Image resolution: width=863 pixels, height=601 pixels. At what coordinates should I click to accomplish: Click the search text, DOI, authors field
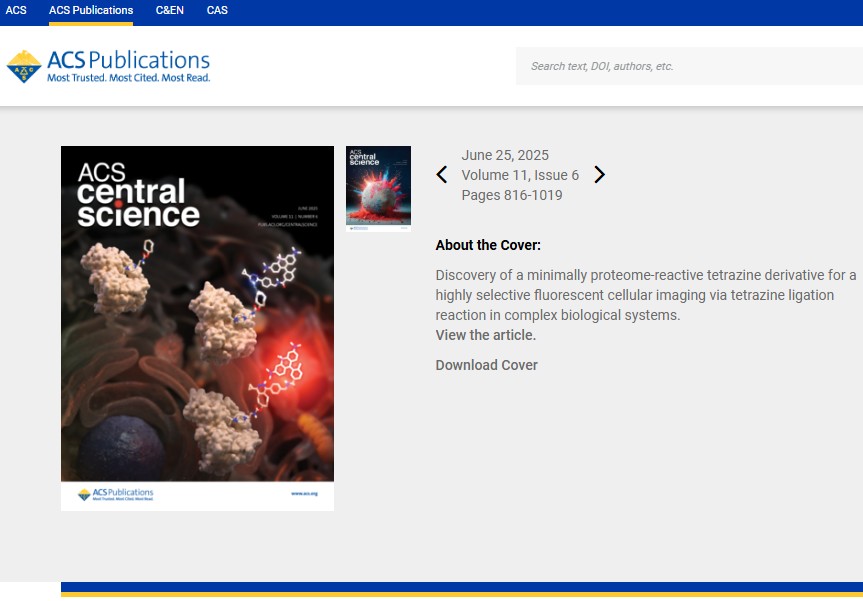(x=689, y=66)
